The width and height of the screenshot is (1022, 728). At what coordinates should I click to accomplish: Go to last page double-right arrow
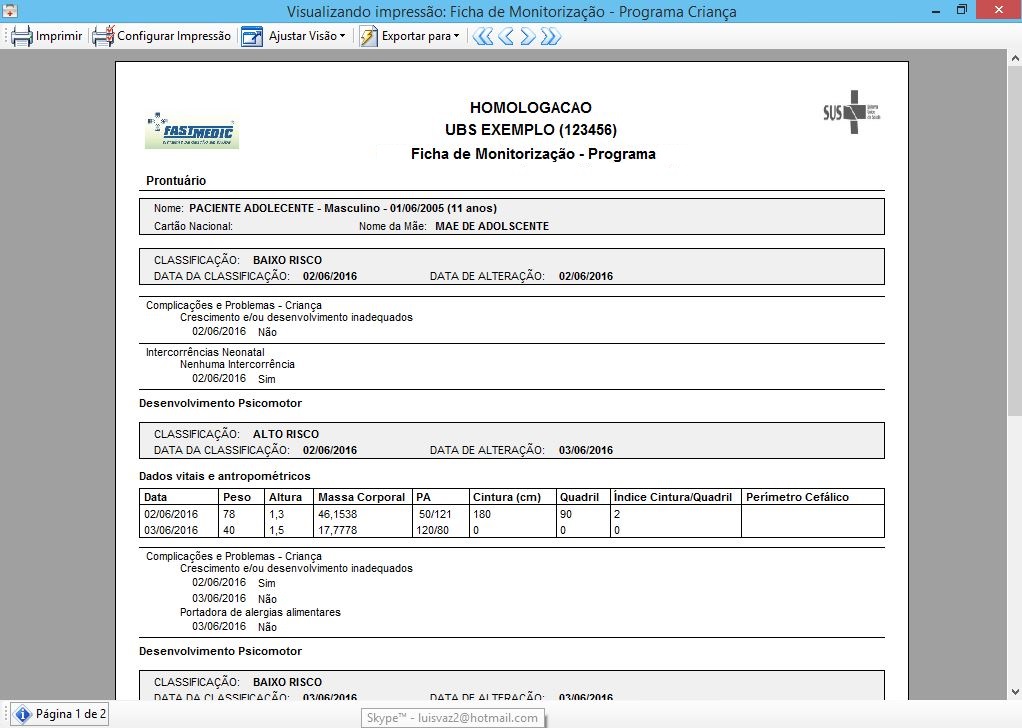click(551, 36)
